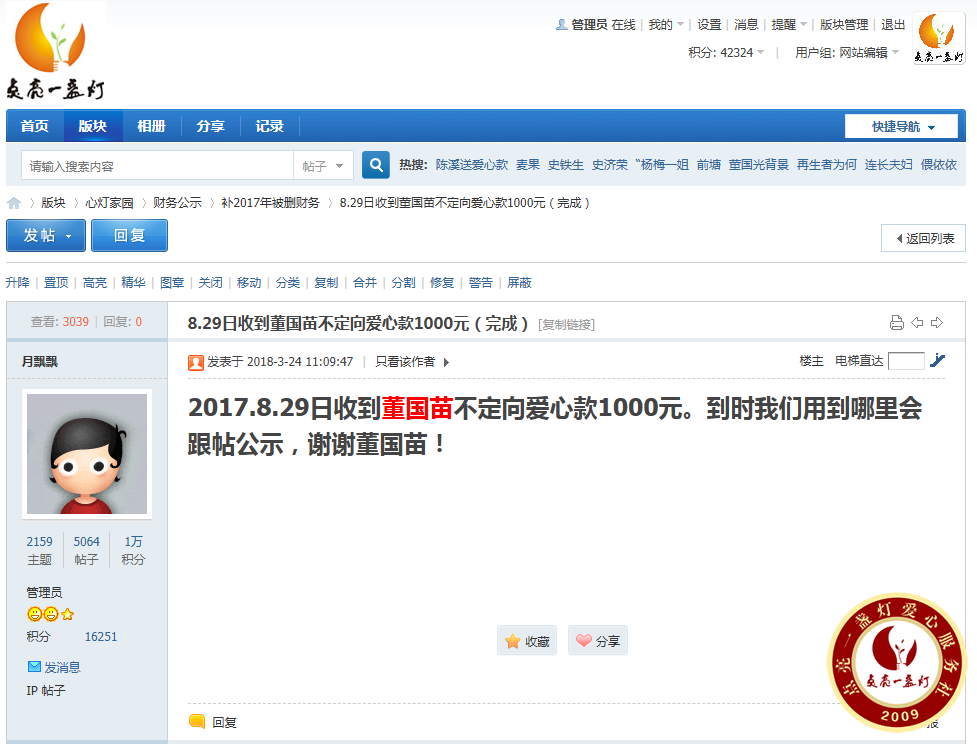Image resolution: width=977 pixels, height=744 pixels.
Task: Expand the 帖子 search type dropdown
Action: pos(323,166)
